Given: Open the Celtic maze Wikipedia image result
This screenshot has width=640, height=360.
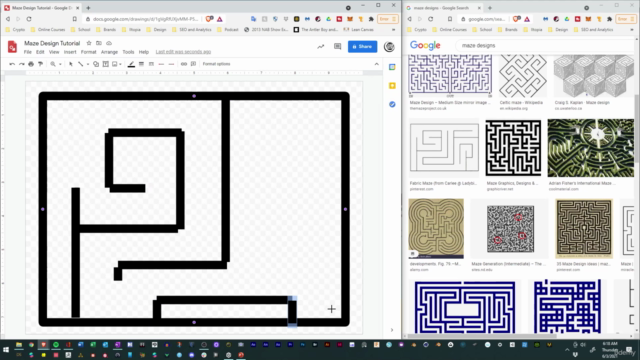Looking at the screenshot, I should tap(522, 77).
